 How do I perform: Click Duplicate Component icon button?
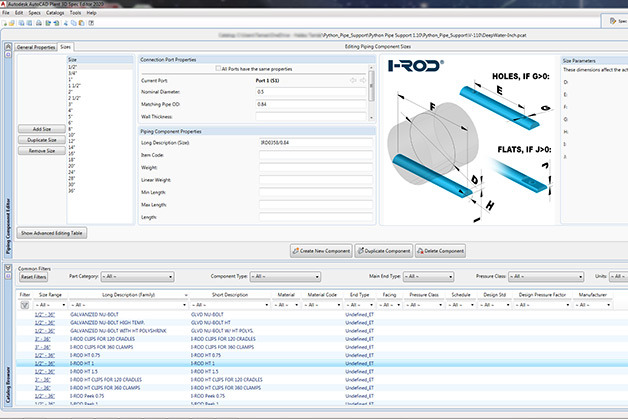point(362,250)
